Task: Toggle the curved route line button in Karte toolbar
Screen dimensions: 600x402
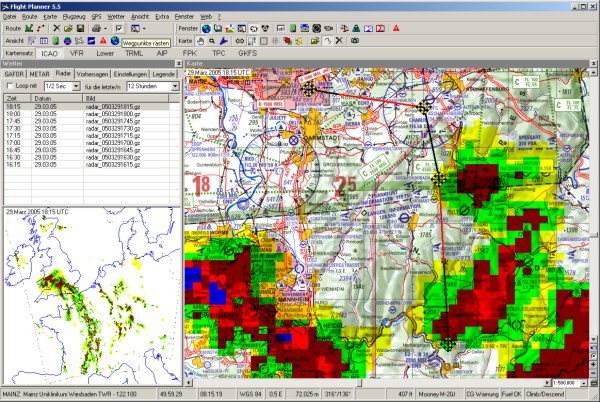Action: (327, 41)
